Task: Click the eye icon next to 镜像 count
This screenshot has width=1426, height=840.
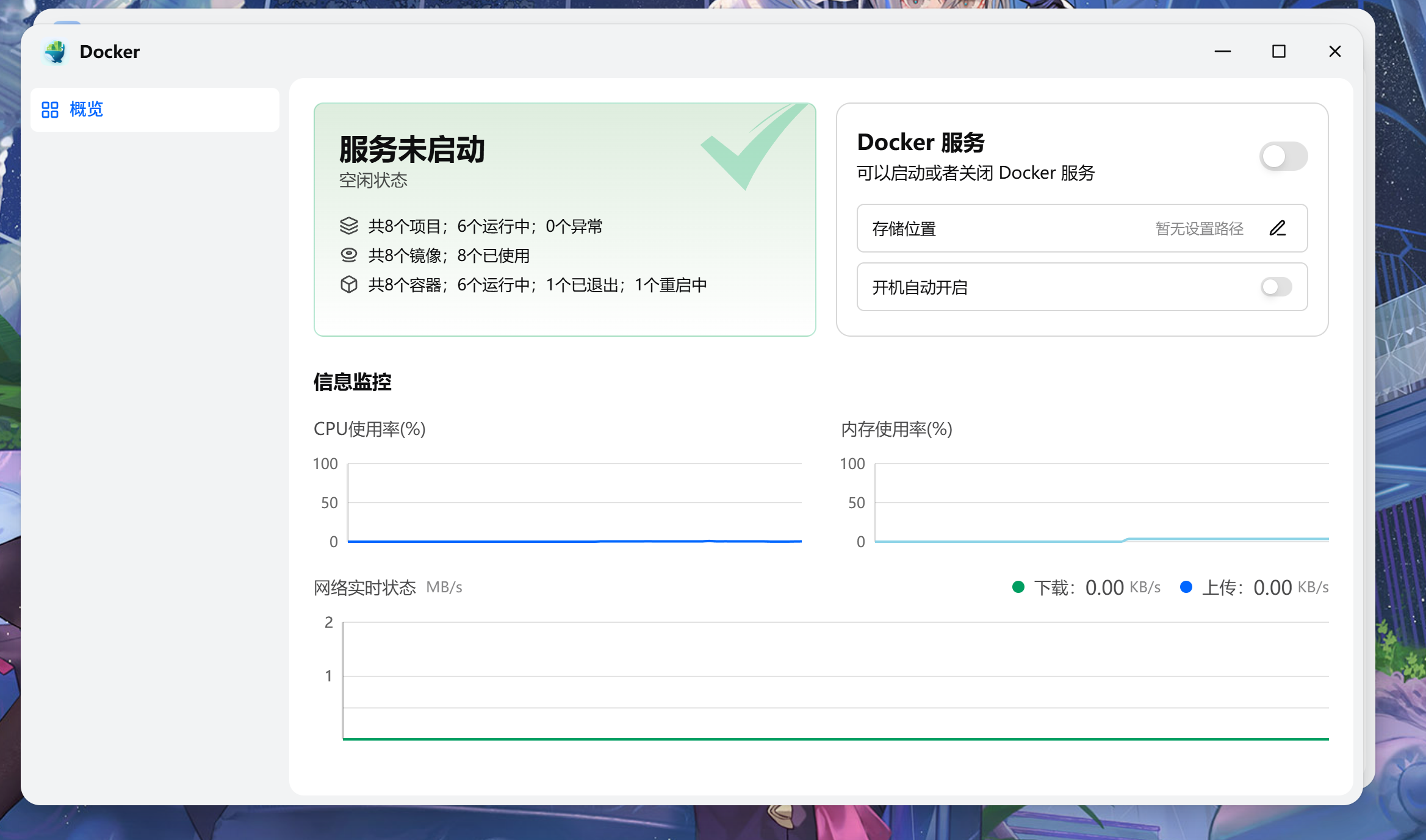Action: 348,254
